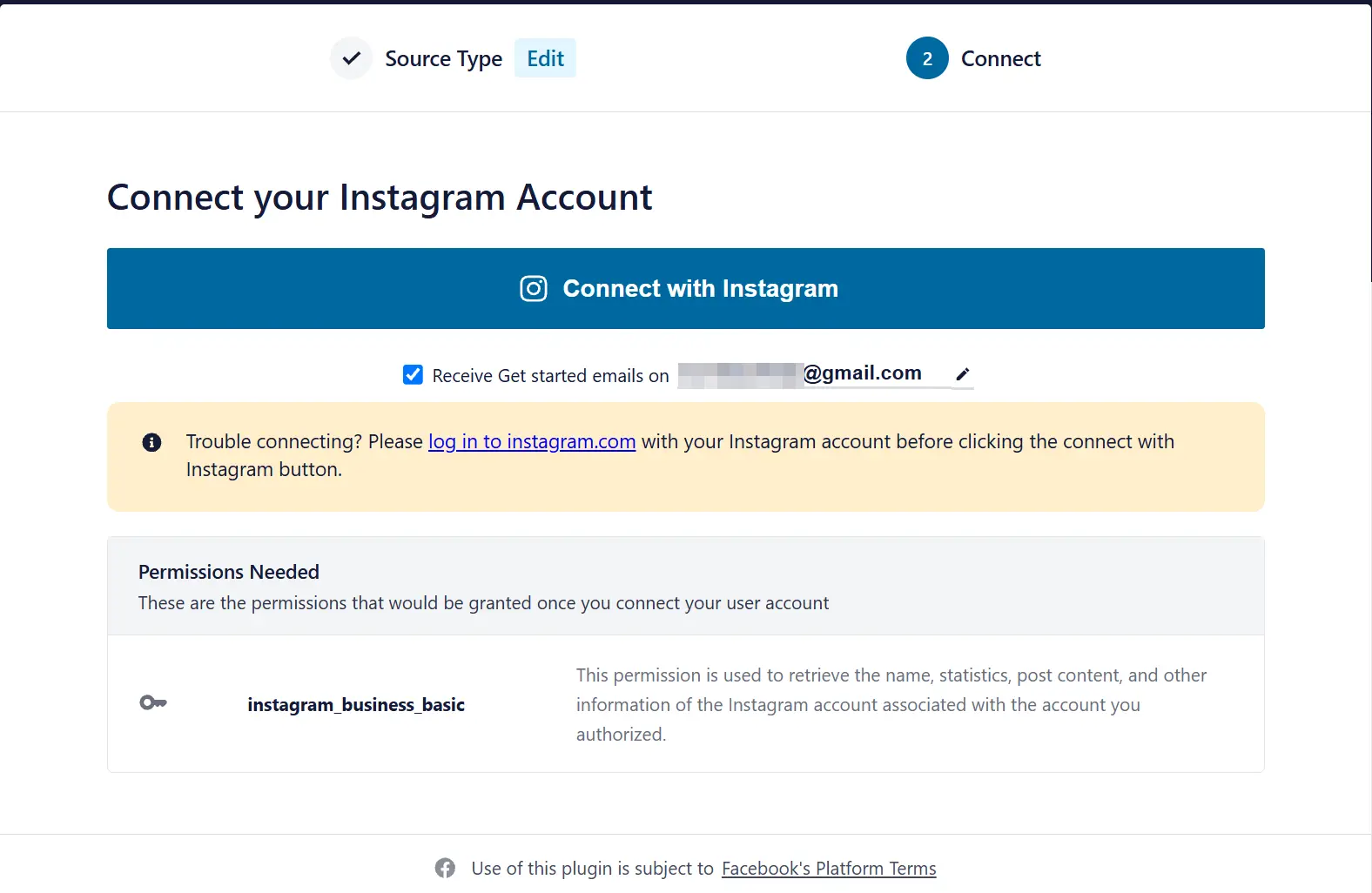Open log in to instagram.com link

[x=532, y=442]
